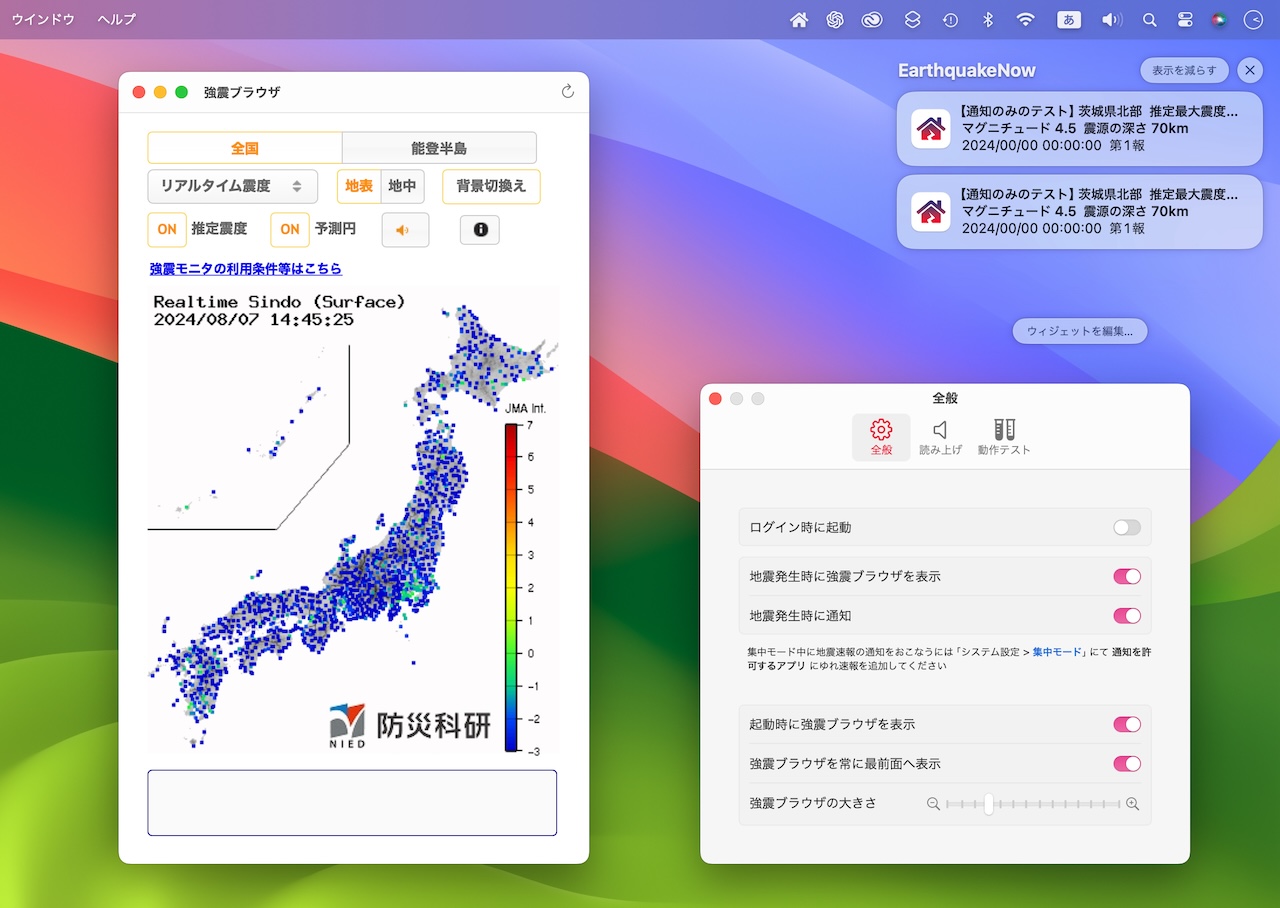This screenshot has width=1280, height=908.
Task: Open the リアルタイム震度 dropdown
Action: coord(232,186)
